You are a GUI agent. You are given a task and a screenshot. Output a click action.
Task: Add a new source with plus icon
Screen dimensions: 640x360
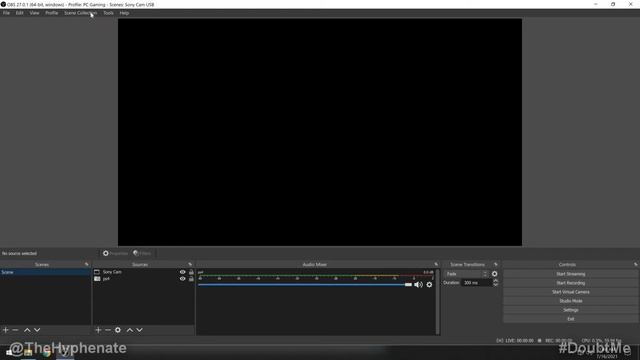click(x=98, y=330)
